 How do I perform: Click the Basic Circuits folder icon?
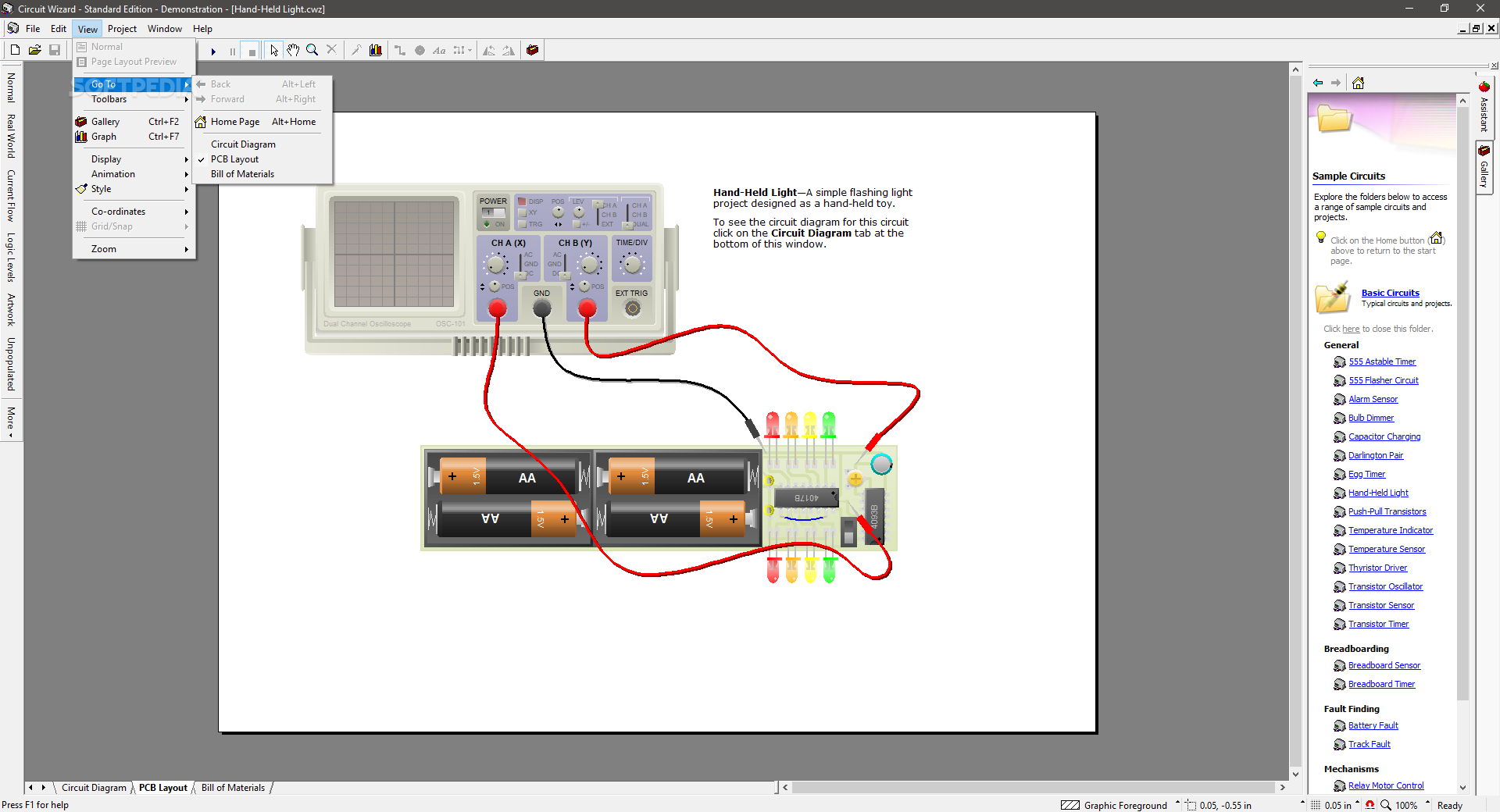point(1333,298)
